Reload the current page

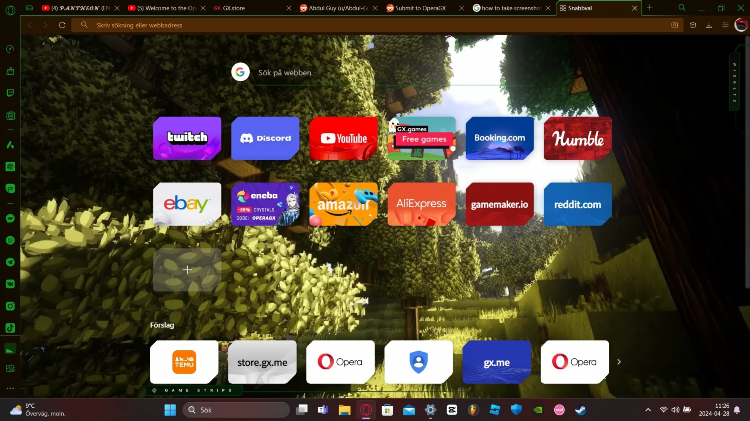coord(62,25)
